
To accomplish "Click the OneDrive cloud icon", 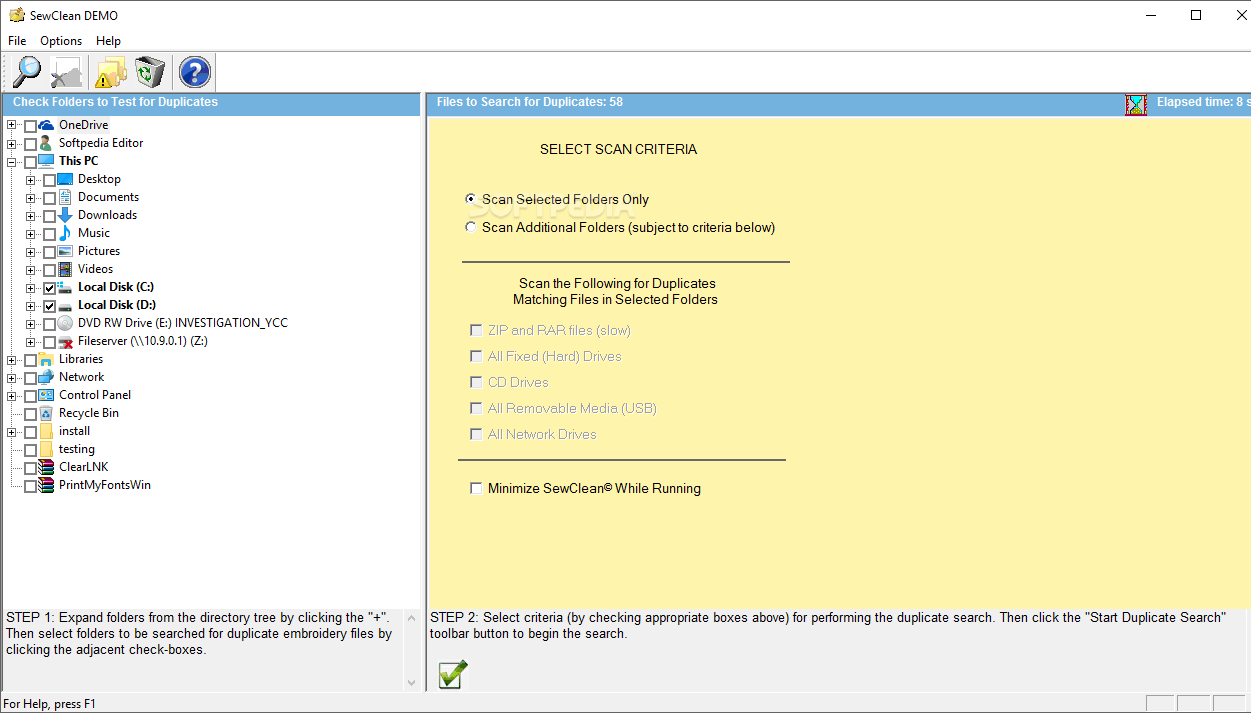I will pyautogui.click(x=46, y=125).
